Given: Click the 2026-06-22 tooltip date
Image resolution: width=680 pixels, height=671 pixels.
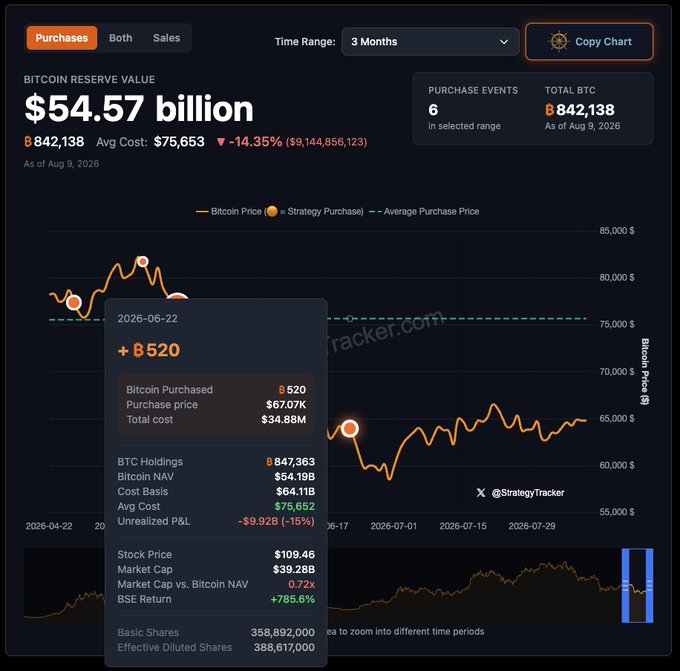Looking at the screenshot, I should pyautogui.click(x=147, y=318).
